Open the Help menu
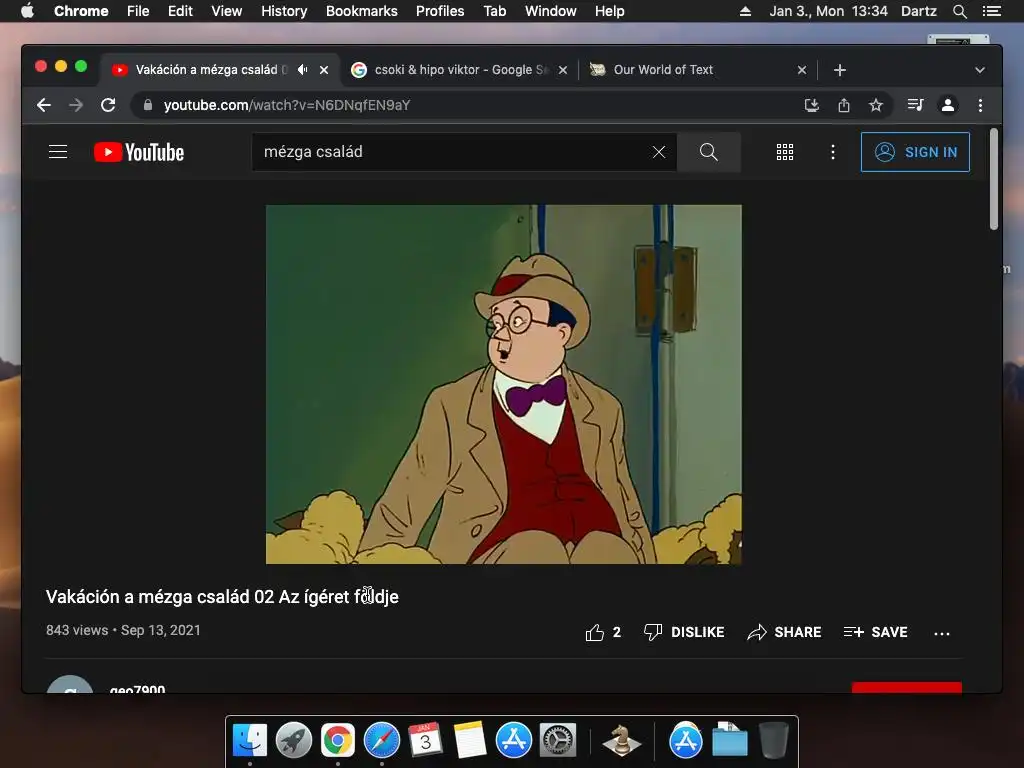1024x768 pixels. 609,11
